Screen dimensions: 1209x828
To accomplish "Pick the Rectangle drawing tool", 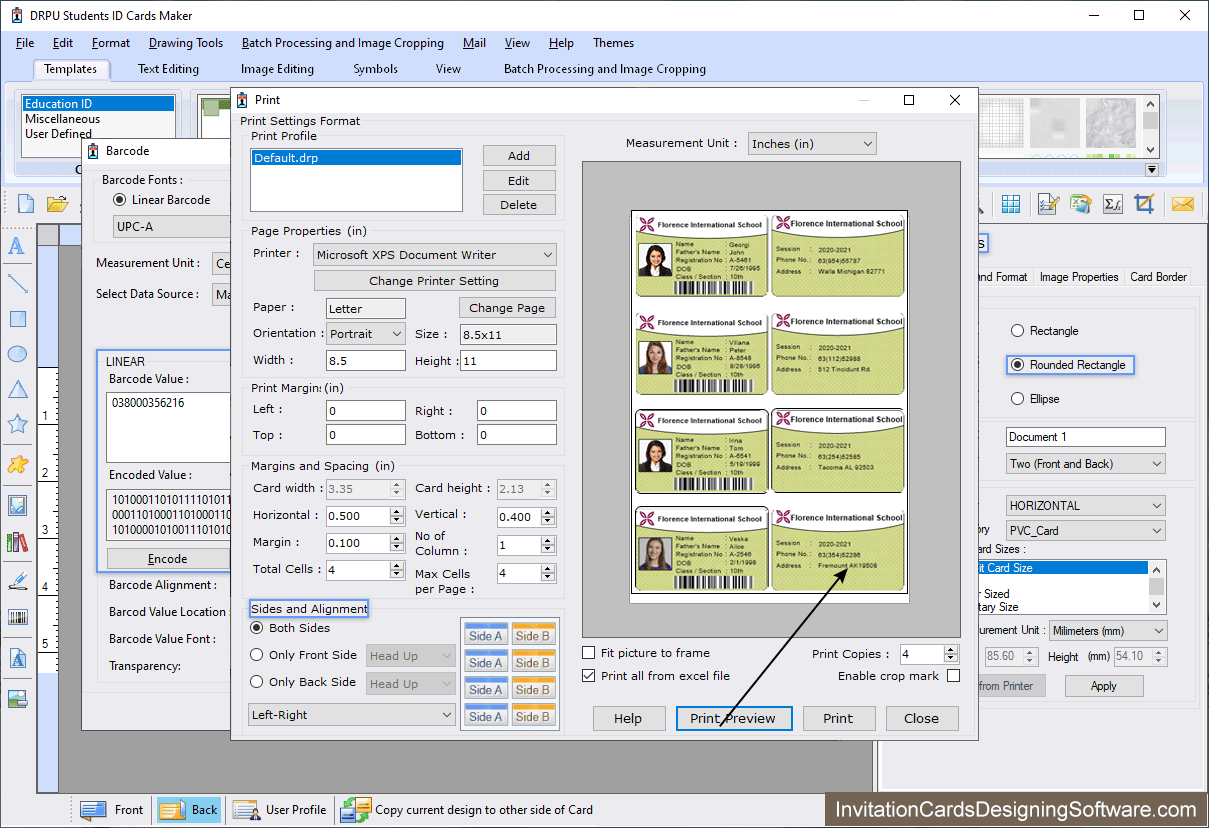I will [x=17, y=318].
